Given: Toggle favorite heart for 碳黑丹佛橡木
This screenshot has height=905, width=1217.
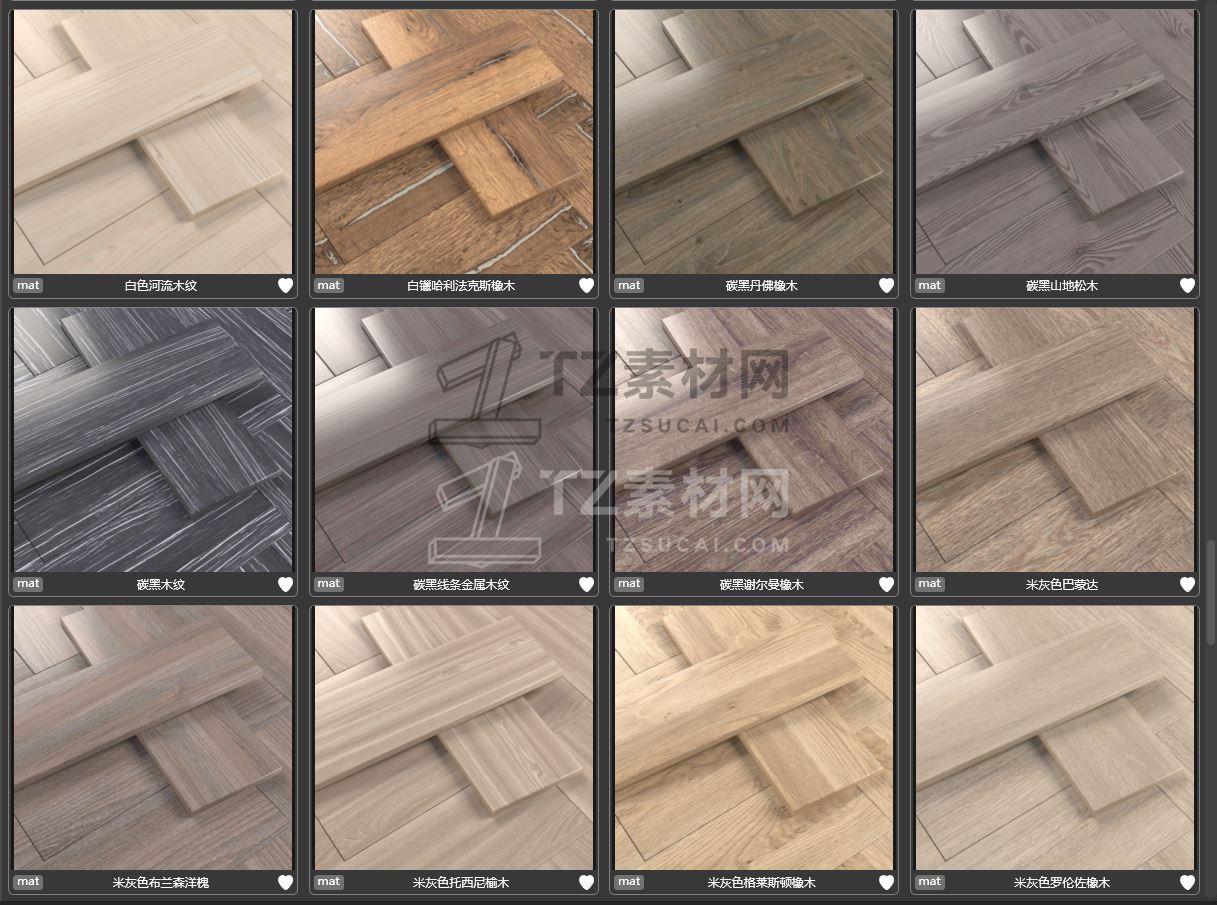Looking at the screenshot, I should (886, 286).
